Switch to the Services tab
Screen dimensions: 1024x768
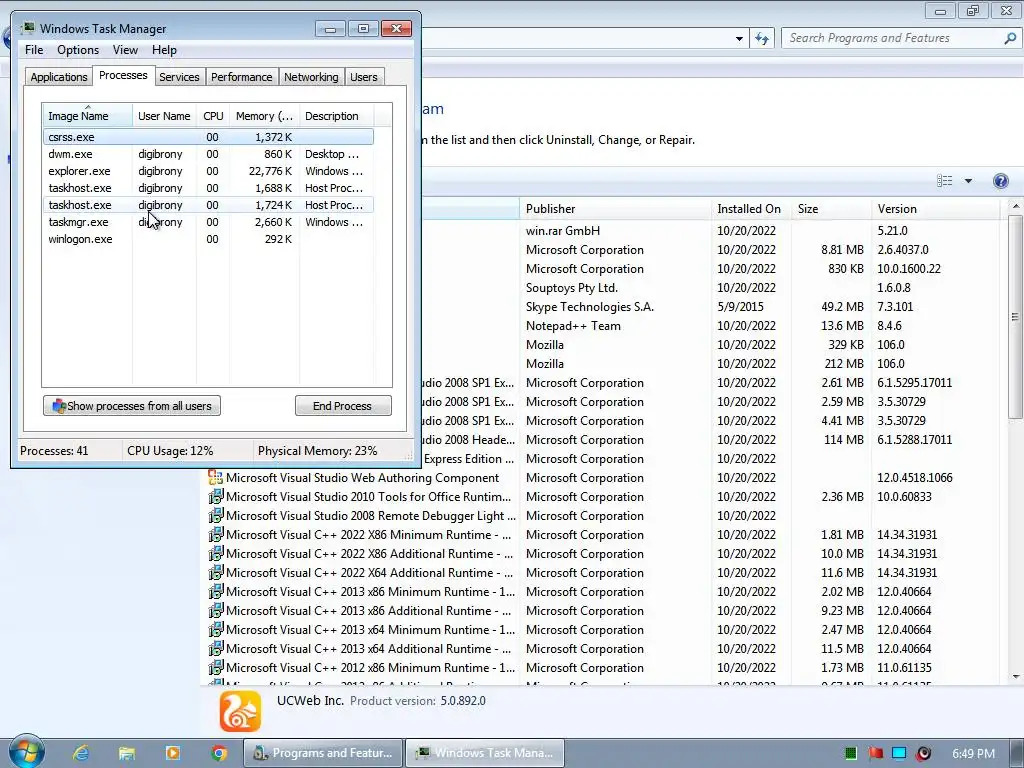179,77
